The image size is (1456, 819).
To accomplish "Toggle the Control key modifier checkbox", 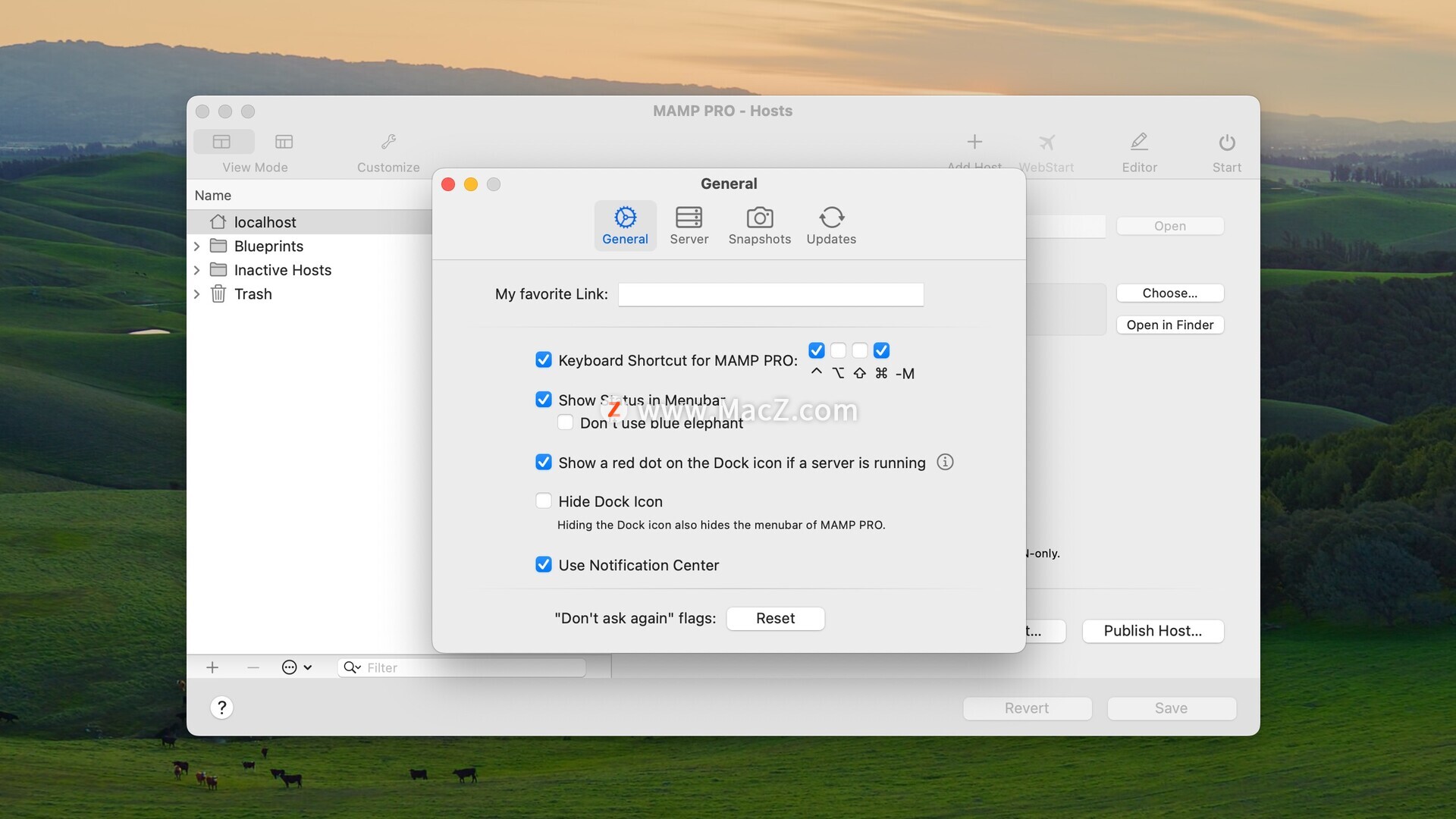I will coord(816,350).
